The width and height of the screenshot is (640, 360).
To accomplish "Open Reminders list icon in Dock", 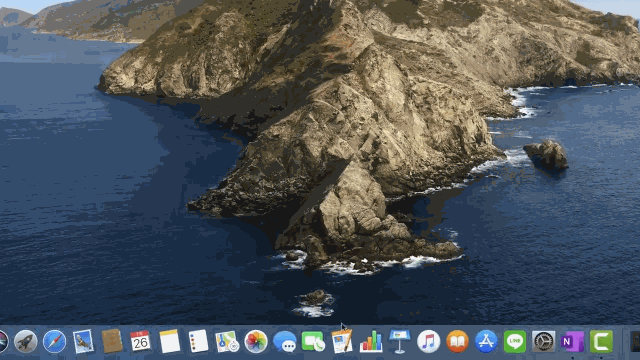I will (x=198, y=341).
